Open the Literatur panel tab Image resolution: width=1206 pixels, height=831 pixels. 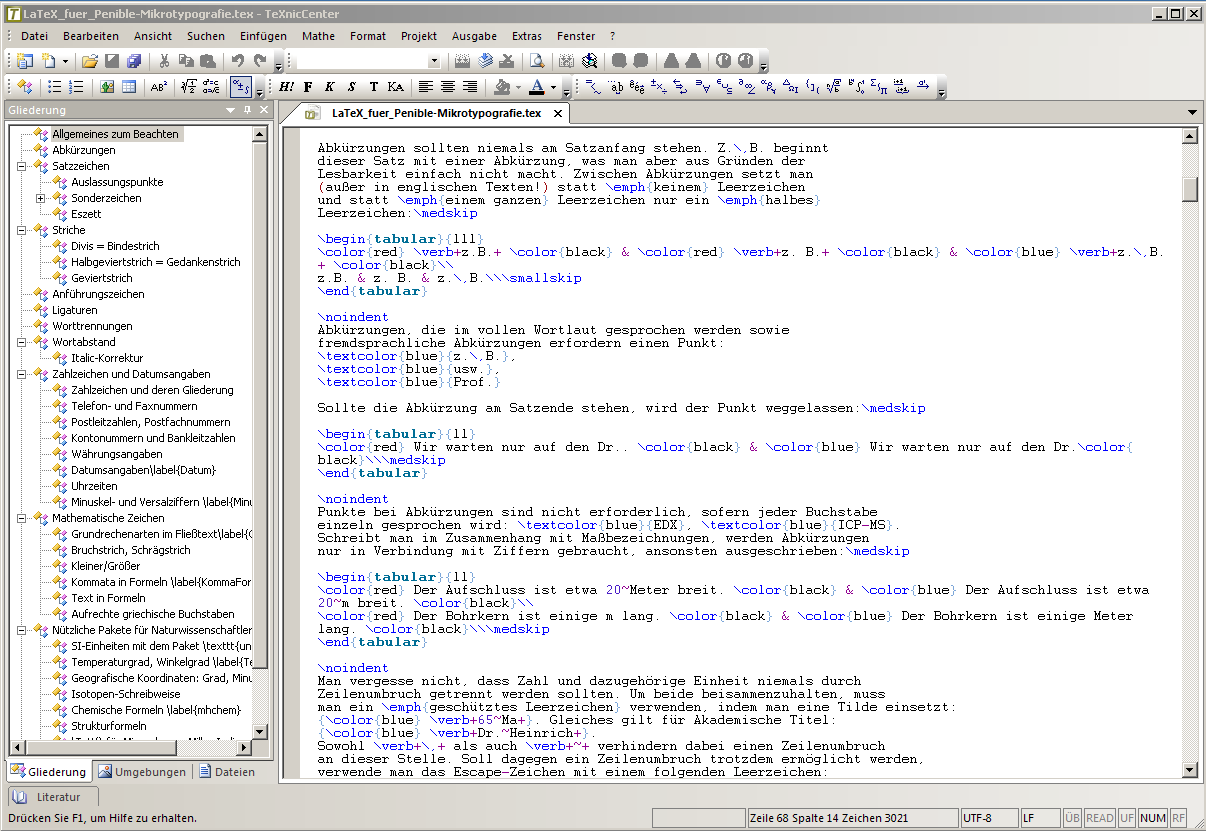click(56, 797)
